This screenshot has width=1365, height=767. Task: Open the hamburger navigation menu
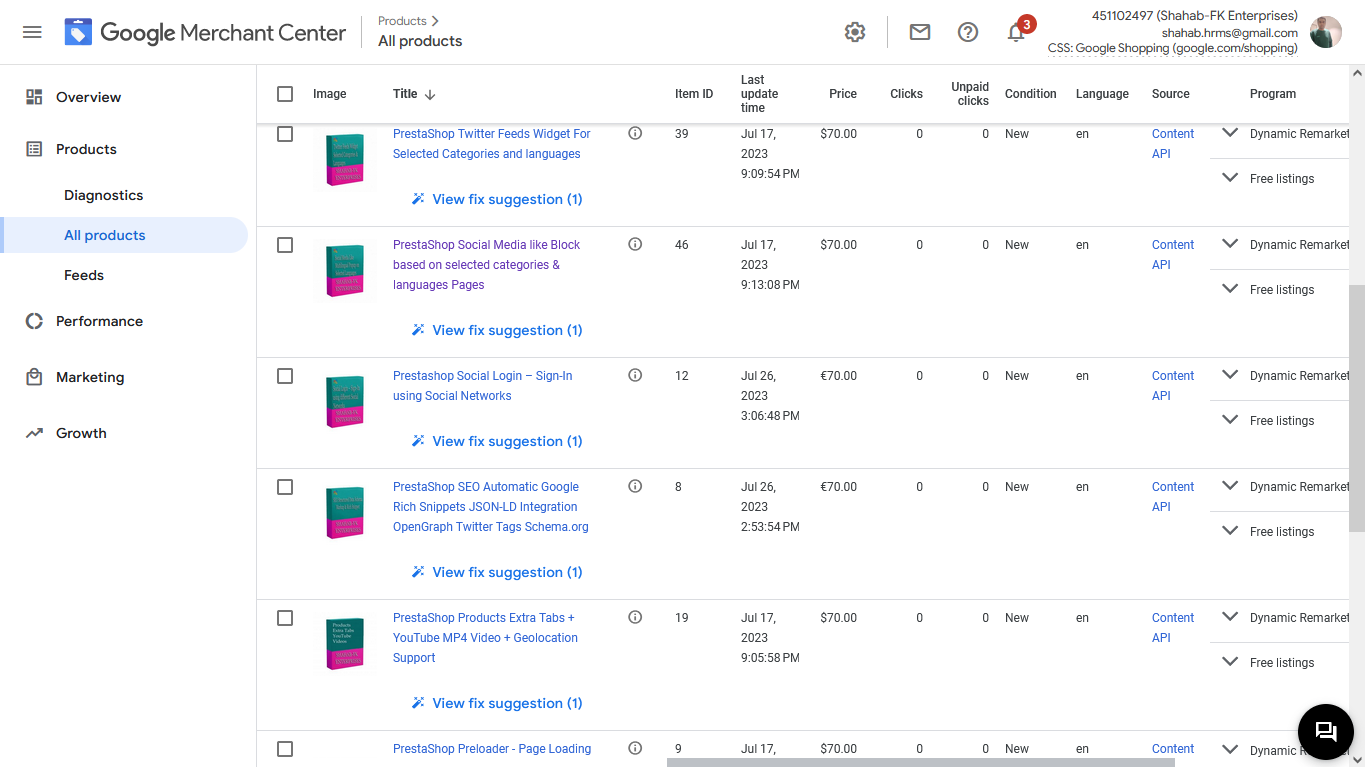click(32, 32)
